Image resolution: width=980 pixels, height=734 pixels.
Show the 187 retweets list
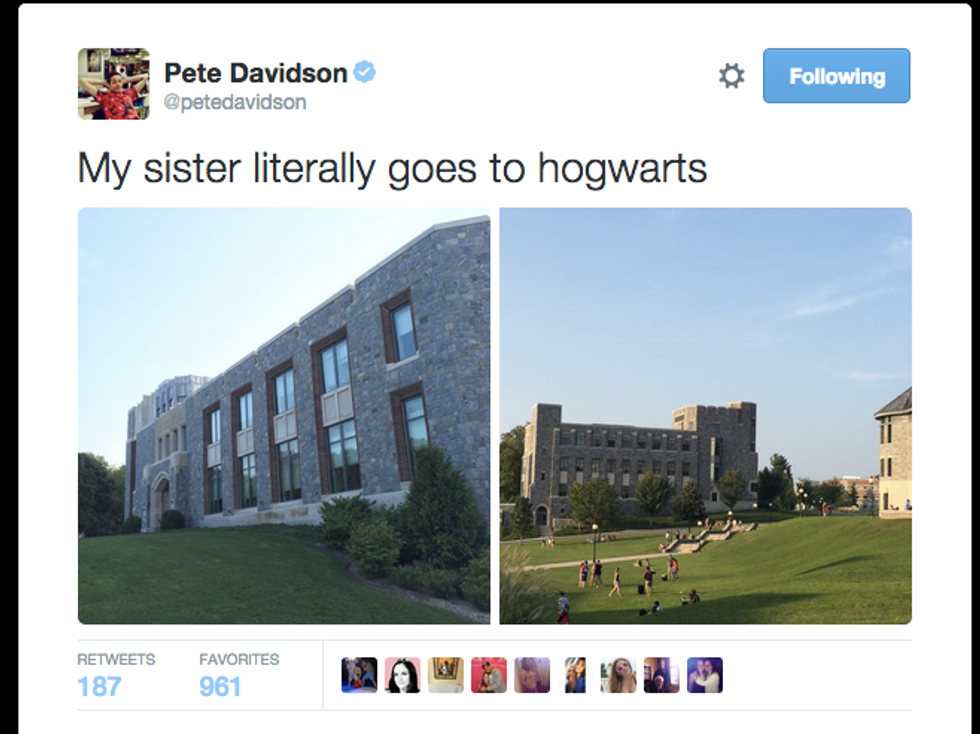[116, 676]
